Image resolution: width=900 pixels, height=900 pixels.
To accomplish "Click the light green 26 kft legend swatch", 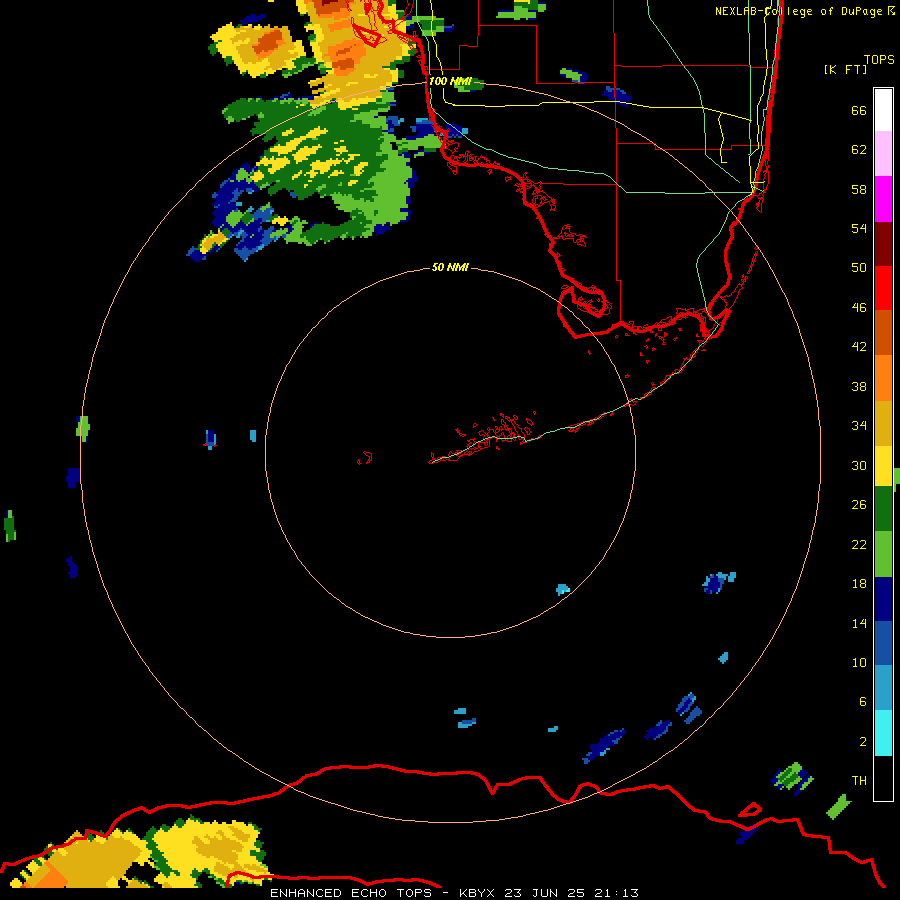I will tap(883, 554).
